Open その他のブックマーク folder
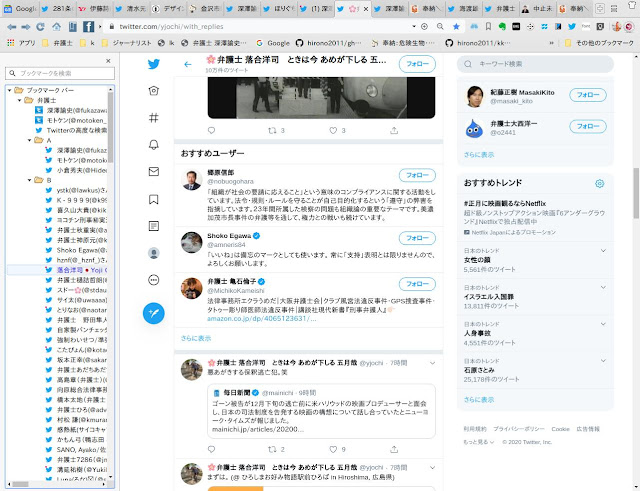640x491 pixels. 599,43
